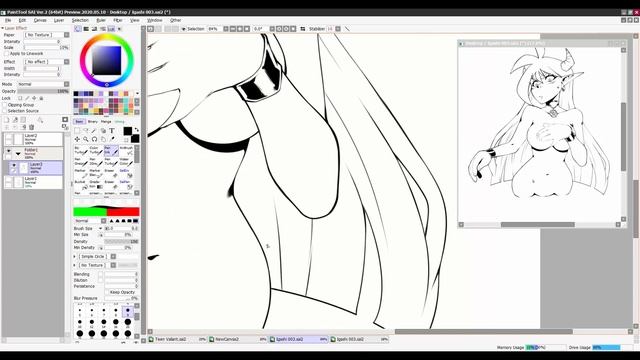Select Layer3 in the layer list
This screenshot has height=360, width=640.
click(36, 168)
